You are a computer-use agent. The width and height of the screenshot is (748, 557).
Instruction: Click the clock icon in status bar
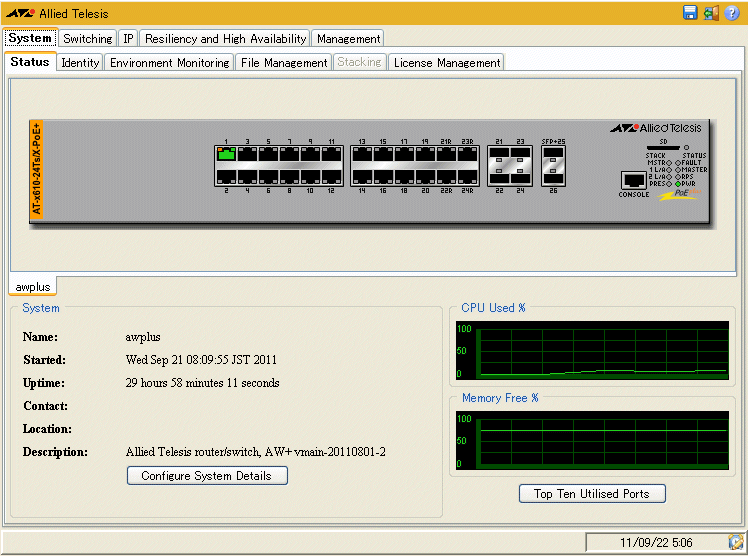(x=735, y=542)
